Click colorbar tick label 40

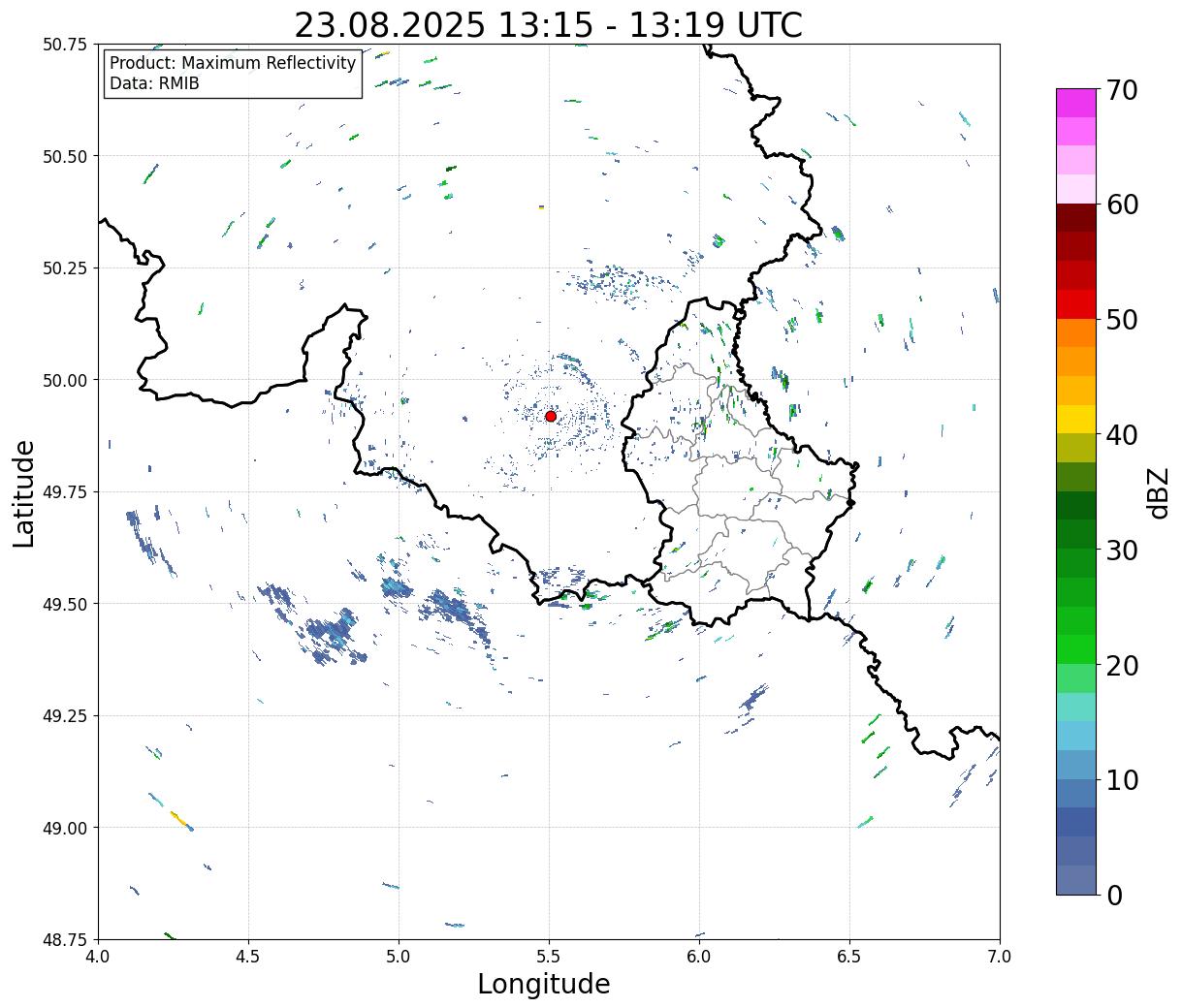pos(1122,435)
